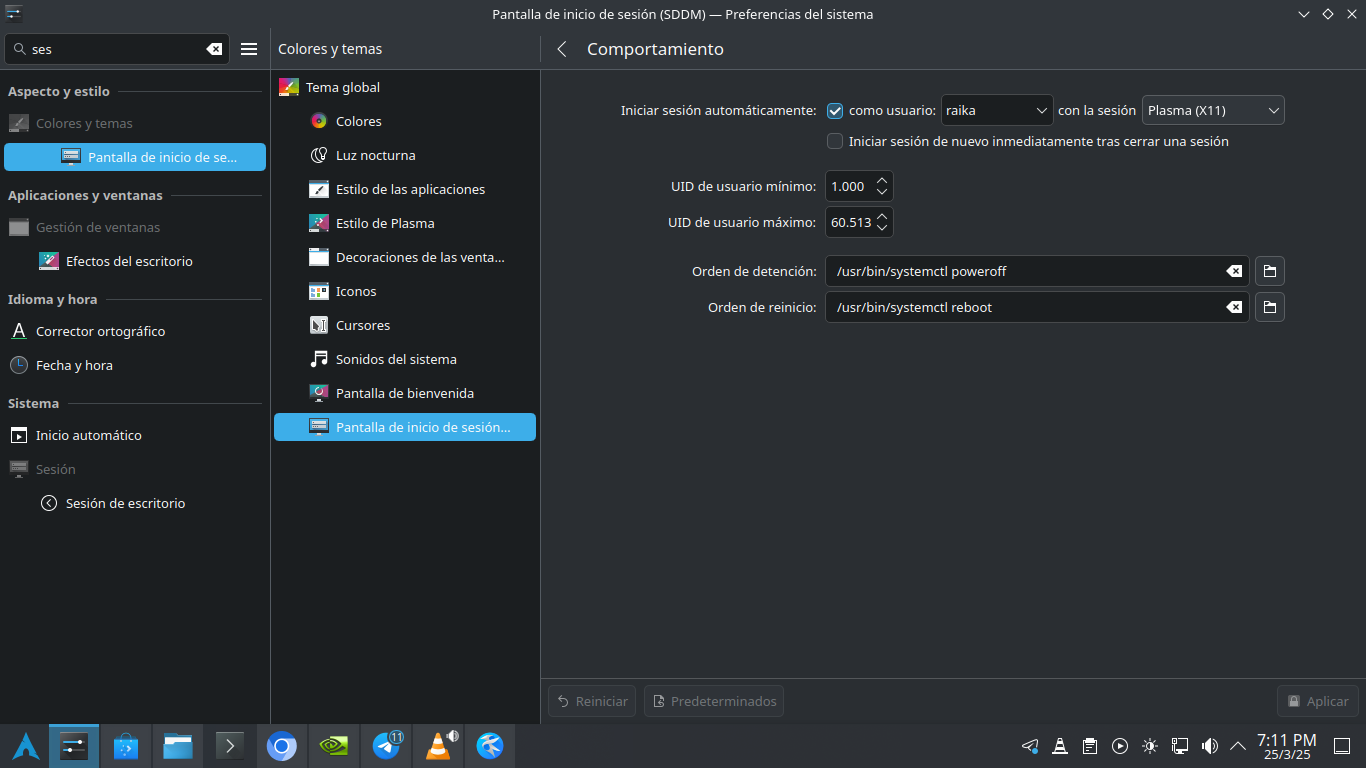Image resolution: width=1366 pixels, height=768 pixels.
Task: Clear the Orden de reinicio field
Action: pos(1234,307)
